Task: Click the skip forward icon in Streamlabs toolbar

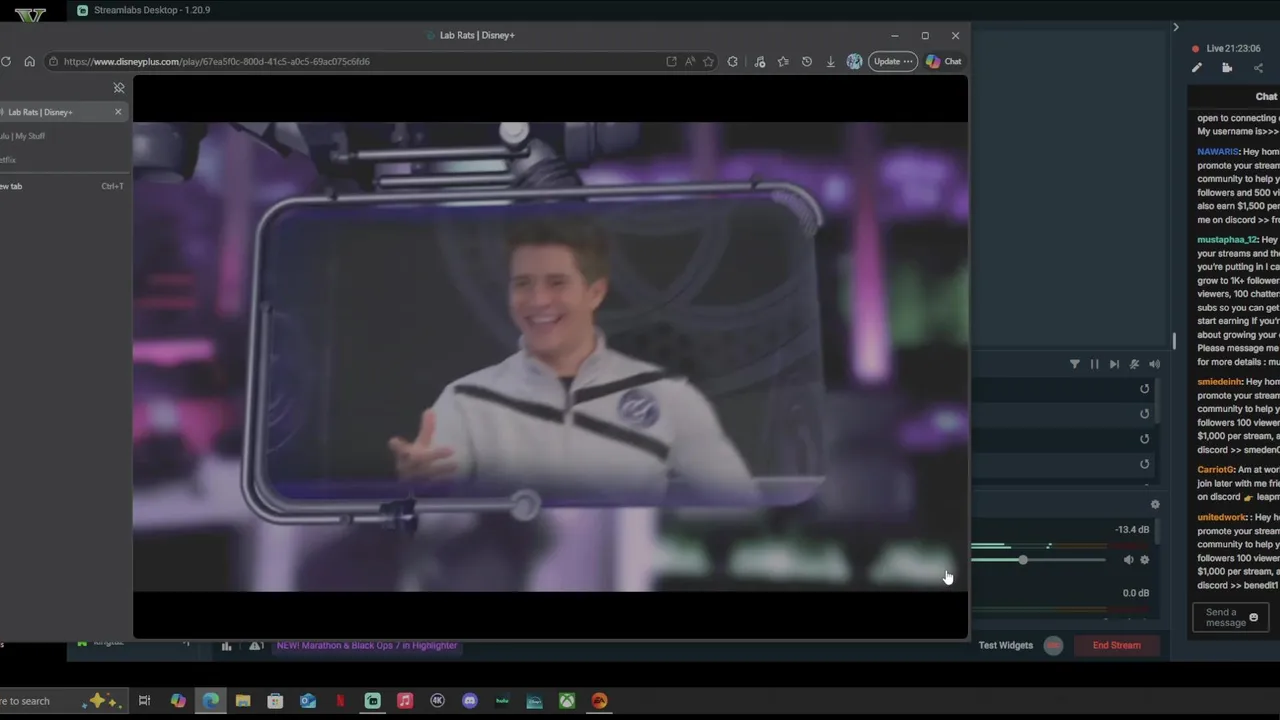Action: pos(1114,364)
